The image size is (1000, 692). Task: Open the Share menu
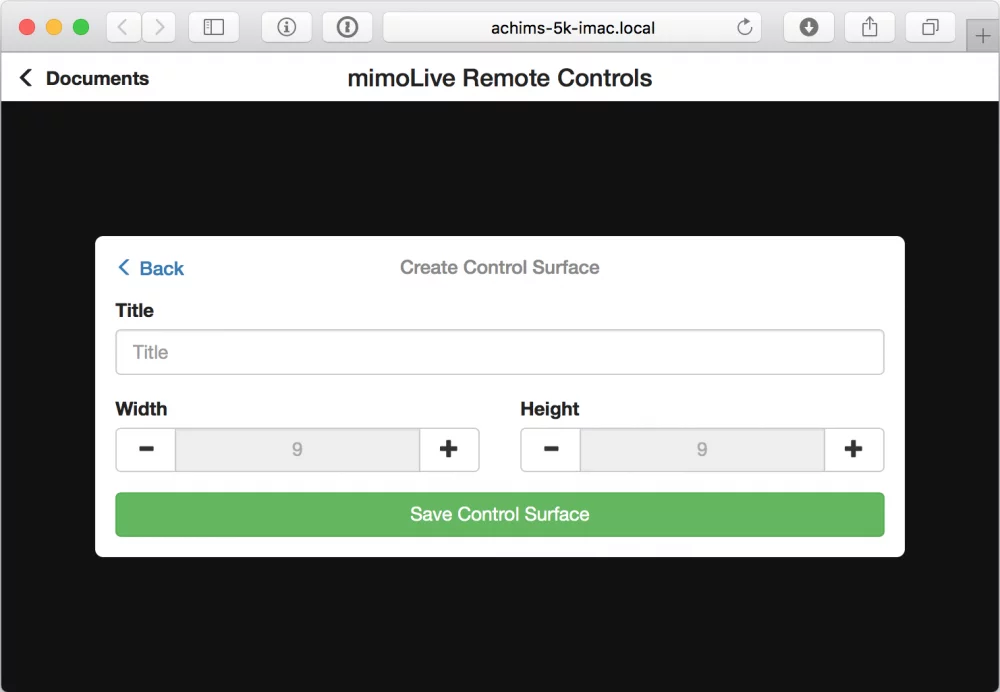coord(870,27)
